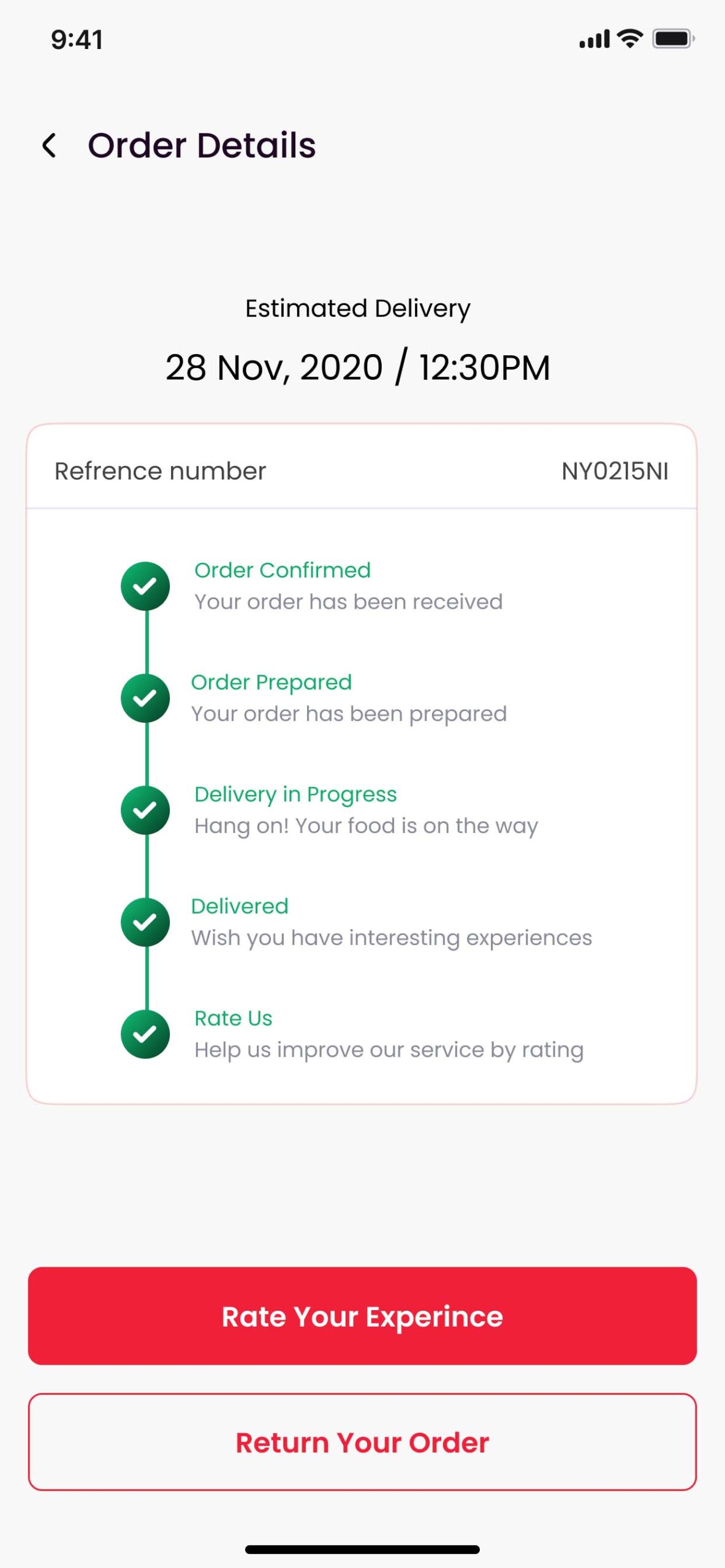Viewport: 725px width, 1568px height.
Task: Tap the battery indicator icon
Action: 673,39
